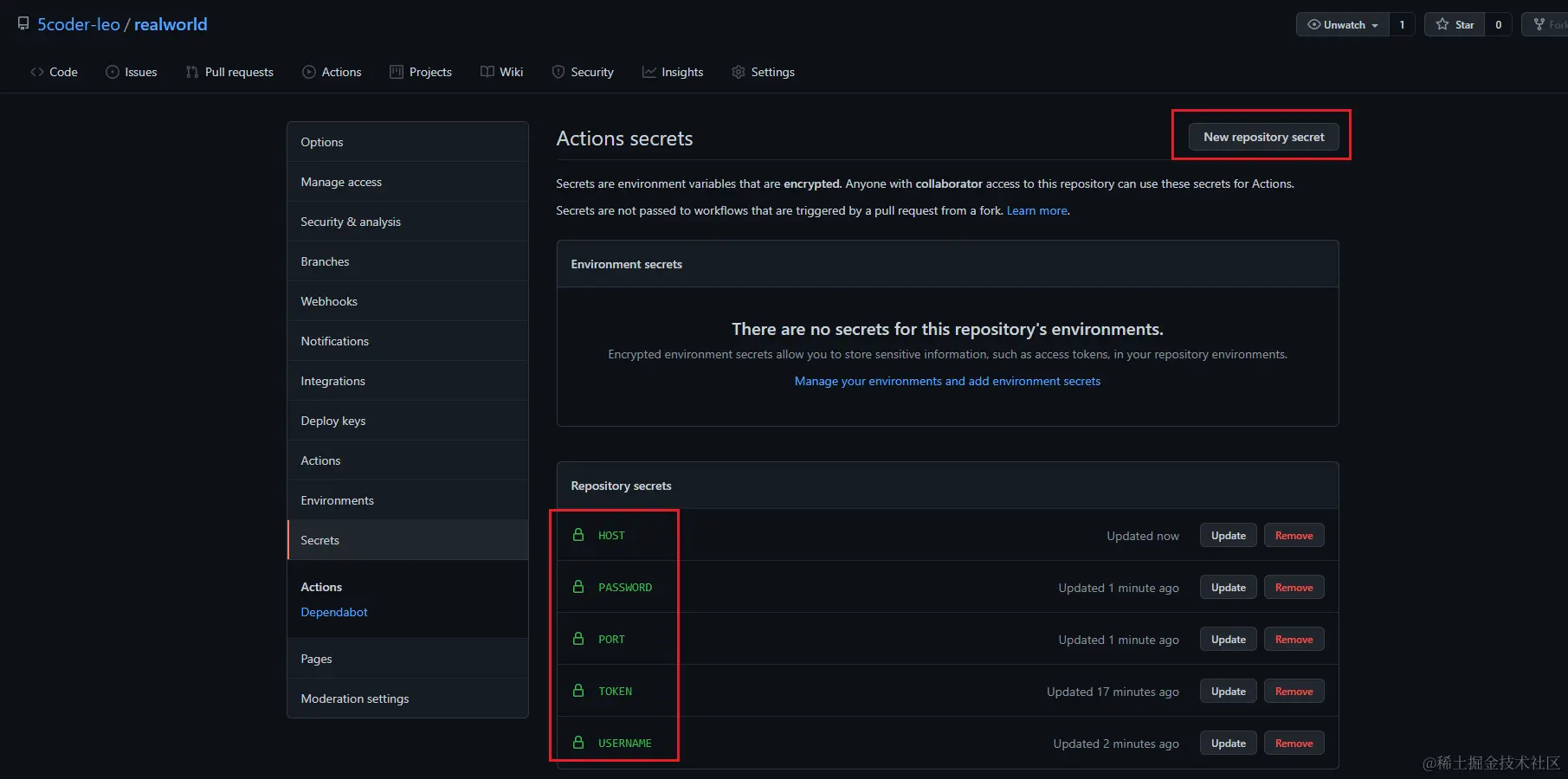Click the Wiki book icon

(x=487, y=72)
